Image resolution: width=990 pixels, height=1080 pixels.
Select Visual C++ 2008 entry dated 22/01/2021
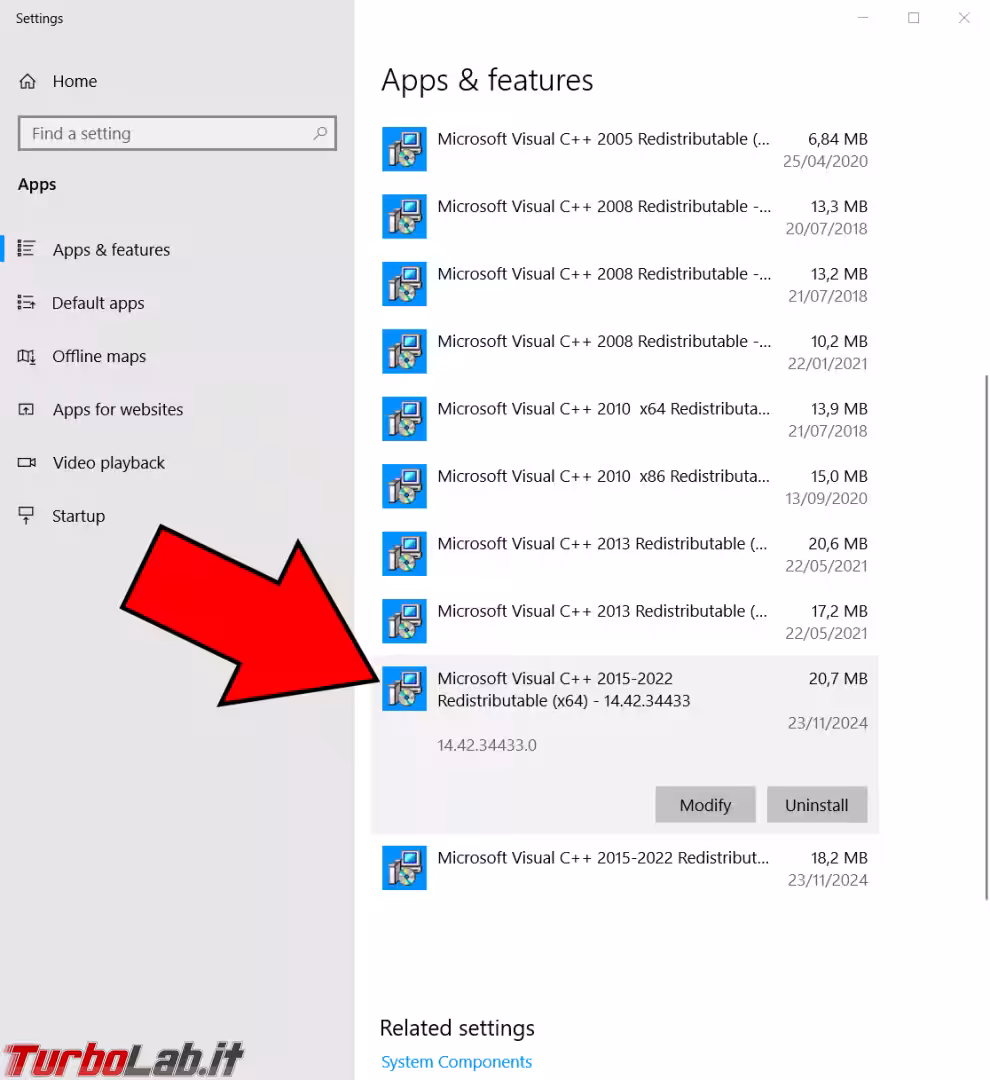point(625,351)
